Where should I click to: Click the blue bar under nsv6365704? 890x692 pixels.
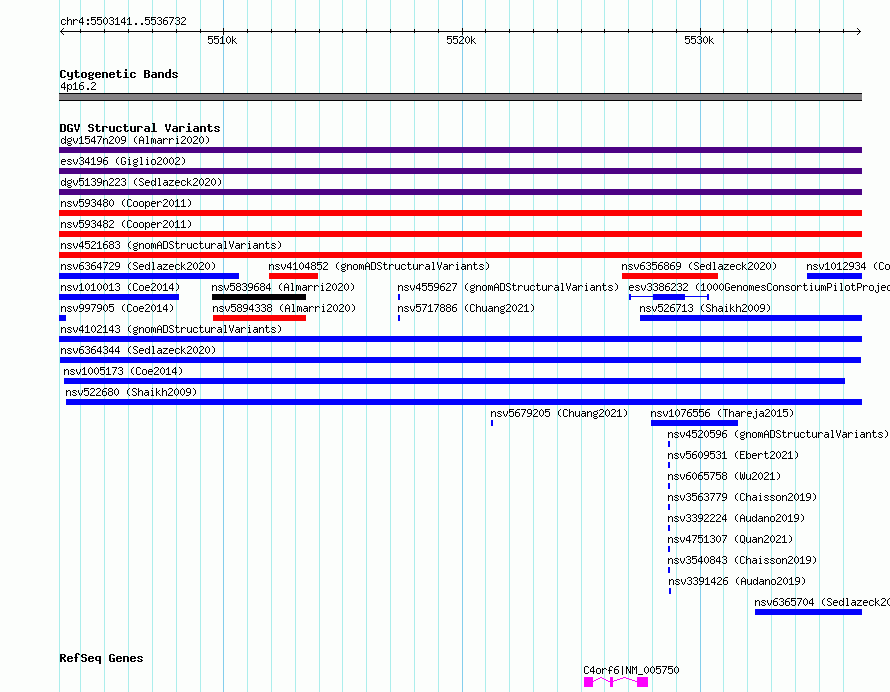[x=808, y=612]
